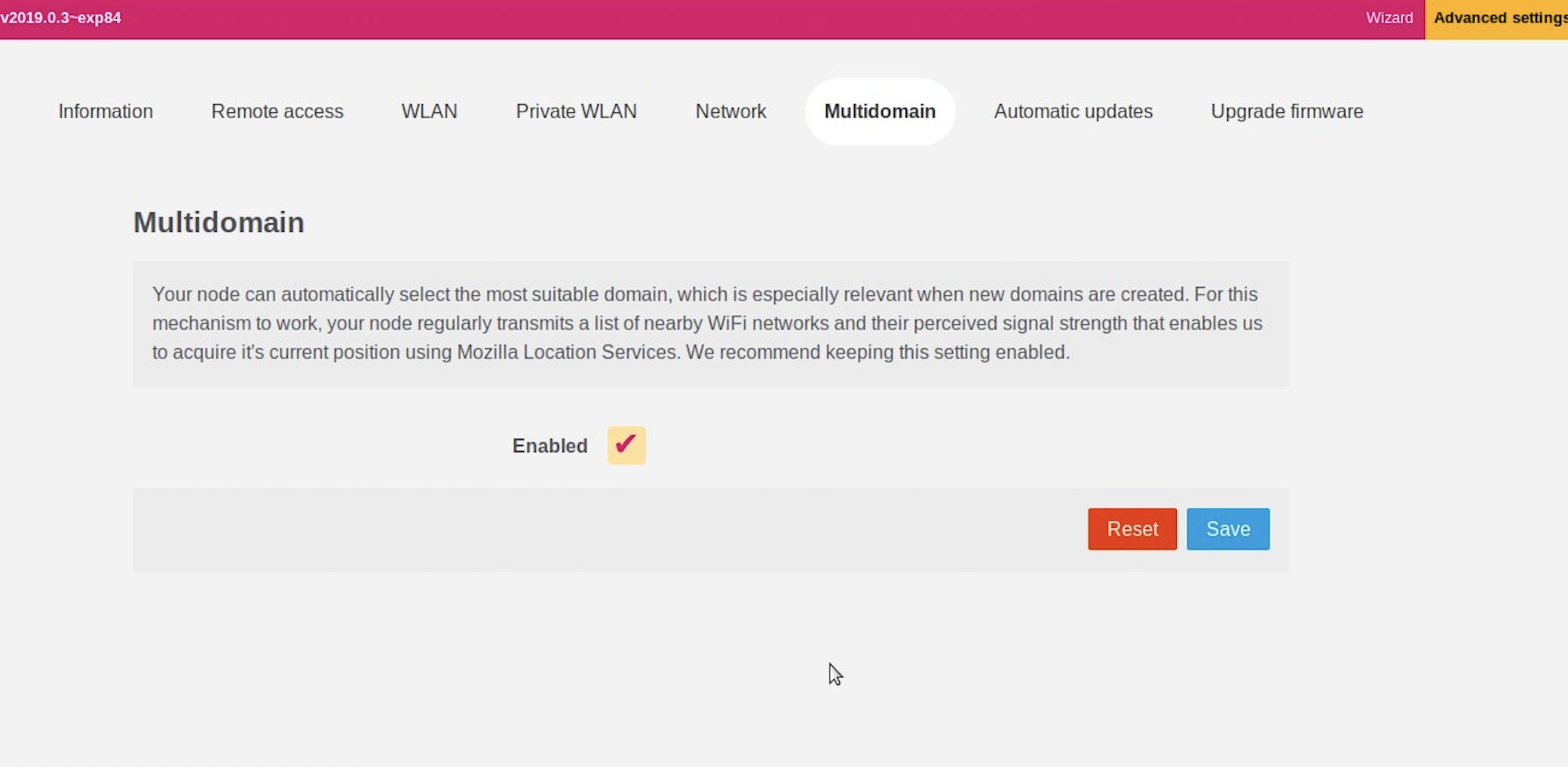The height and width of the screenshot is (767, 1568).
Task: Click empty space left of Reset button
Action: pyautogui.click(x=603, y=529)
